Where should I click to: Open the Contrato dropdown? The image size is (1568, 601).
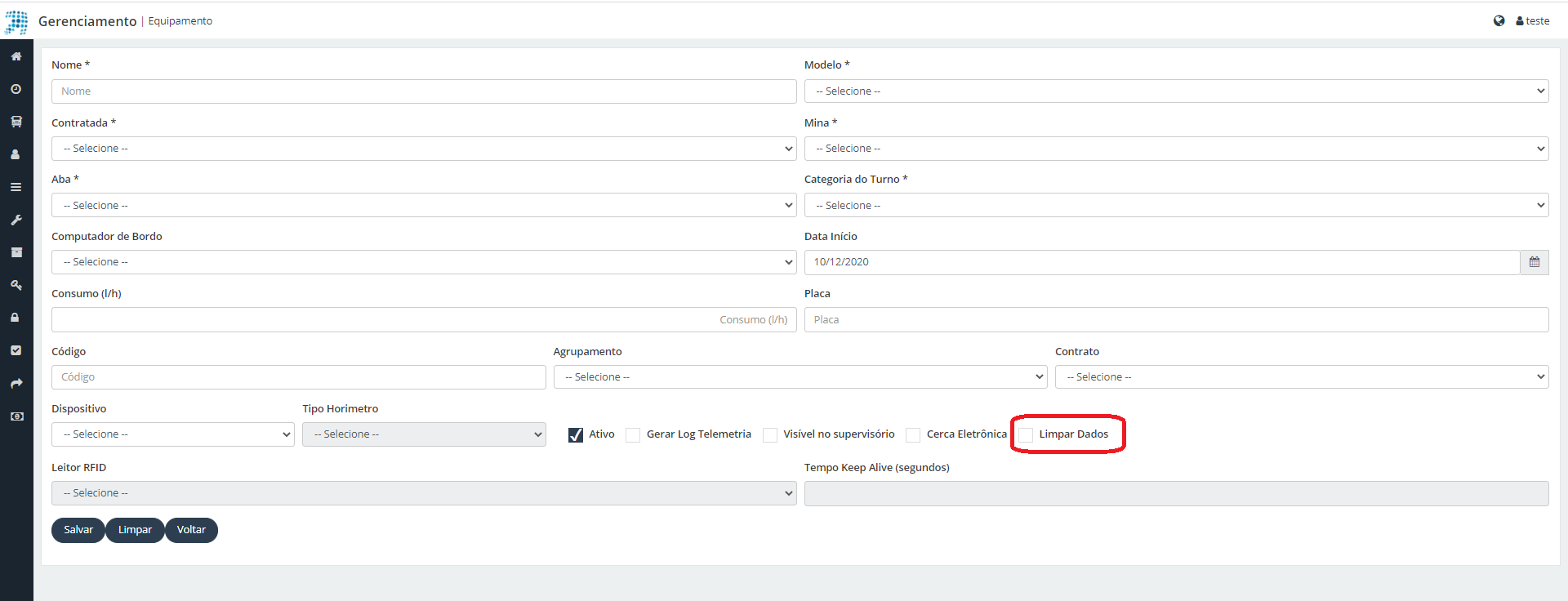[1302, 376]
